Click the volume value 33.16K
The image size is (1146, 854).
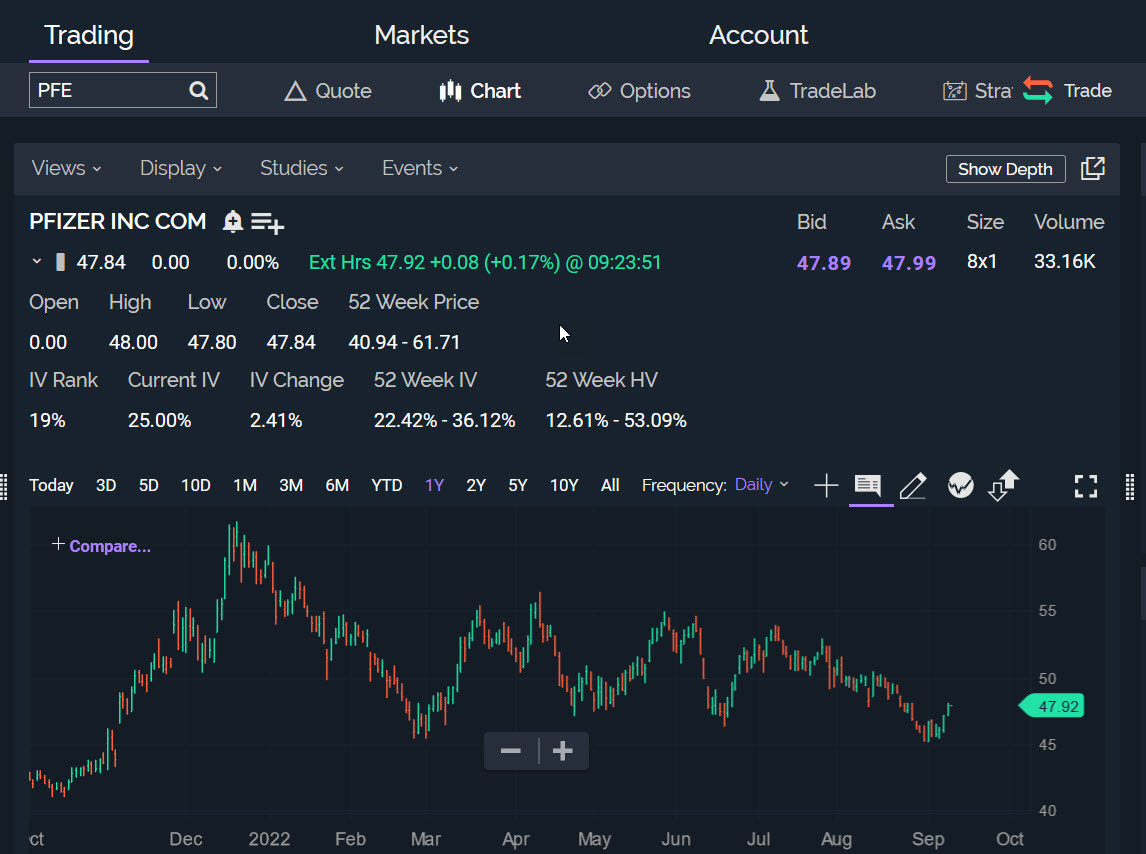(1065, 262)
